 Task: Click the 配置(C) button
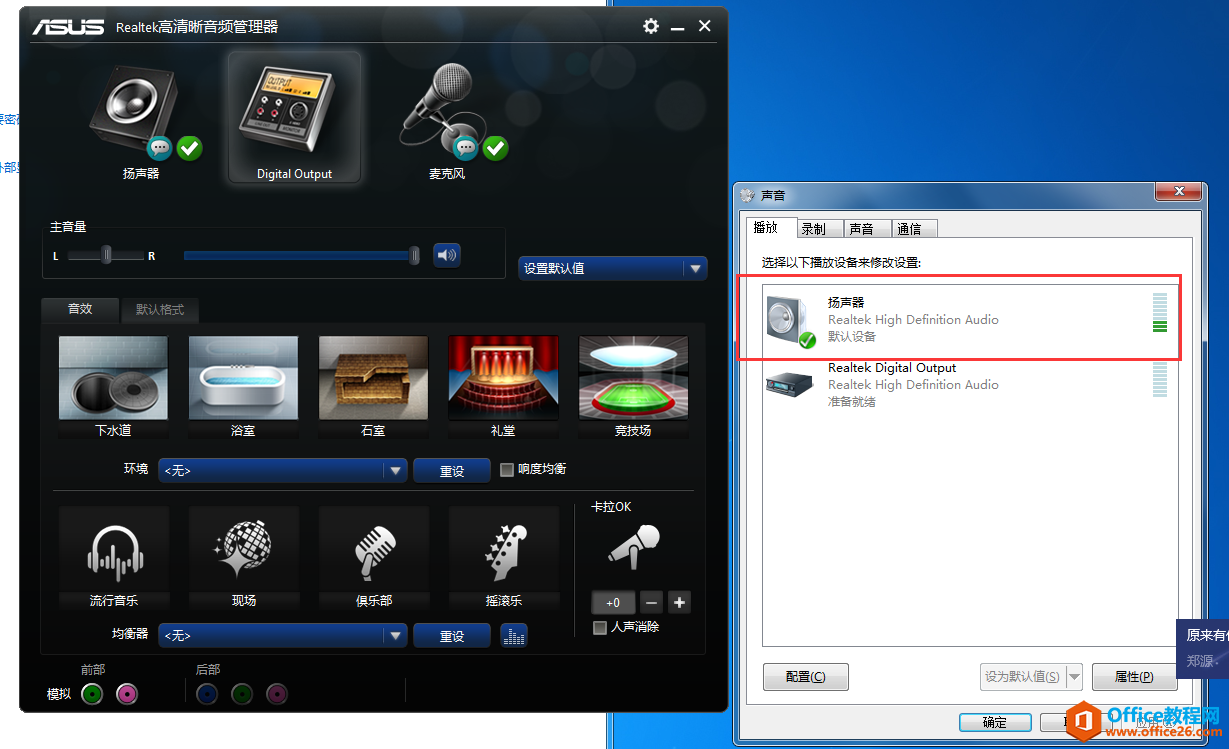806,677
